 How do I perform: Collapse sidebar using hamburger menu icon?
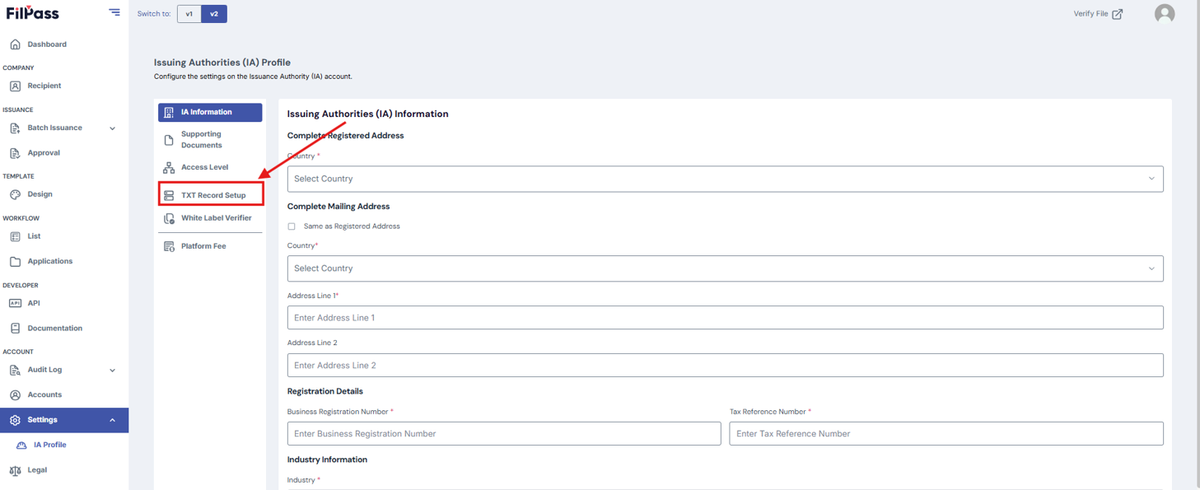(114, 13)
